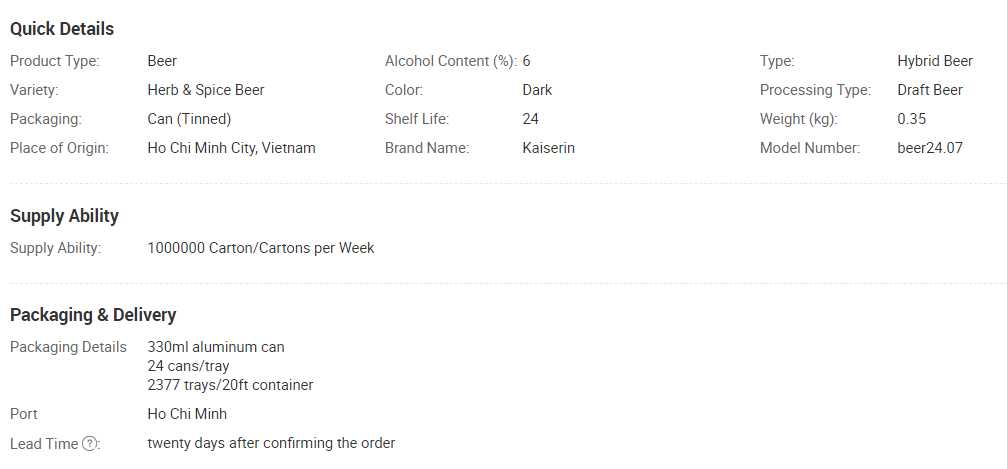Screen dimensions: 1007x469
Task: Click the 1000000 Carton/Cartons per Week text
Action: point(260,248)
